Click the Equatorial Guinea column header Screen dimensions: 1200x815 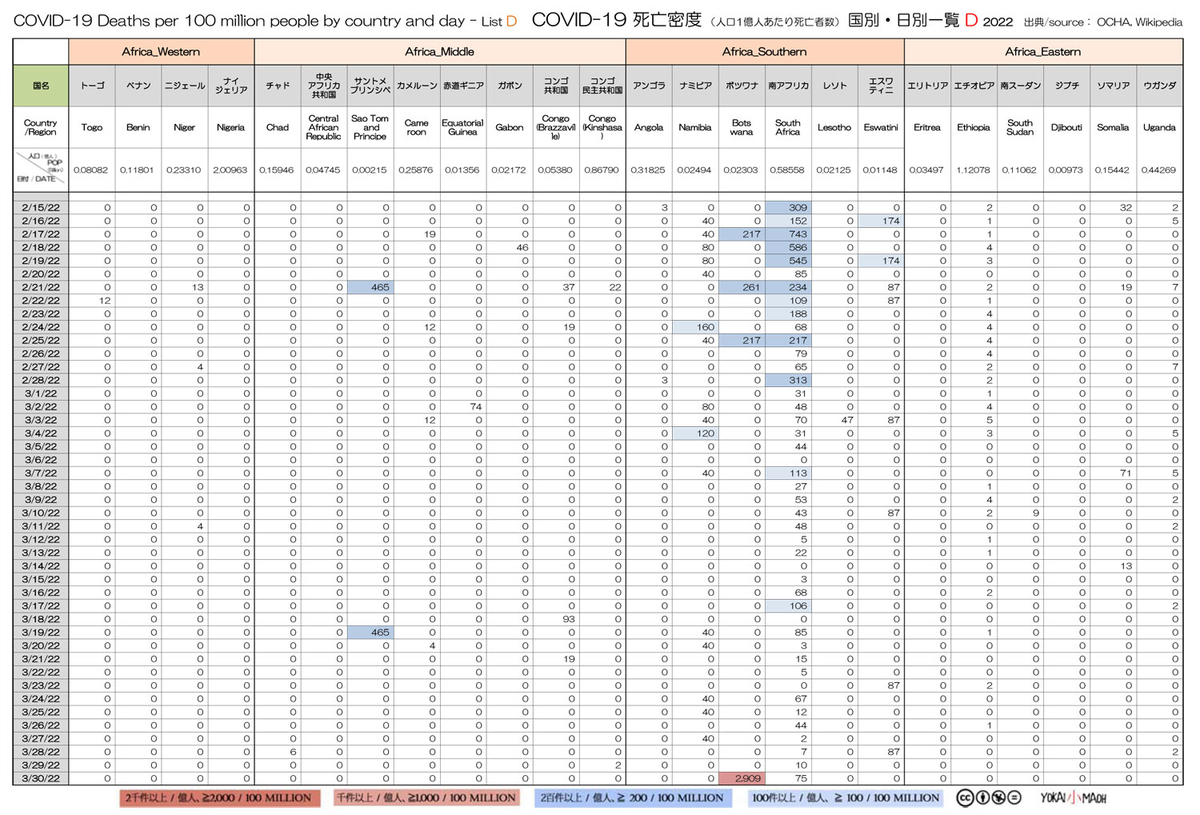click(x=463, y=128)
